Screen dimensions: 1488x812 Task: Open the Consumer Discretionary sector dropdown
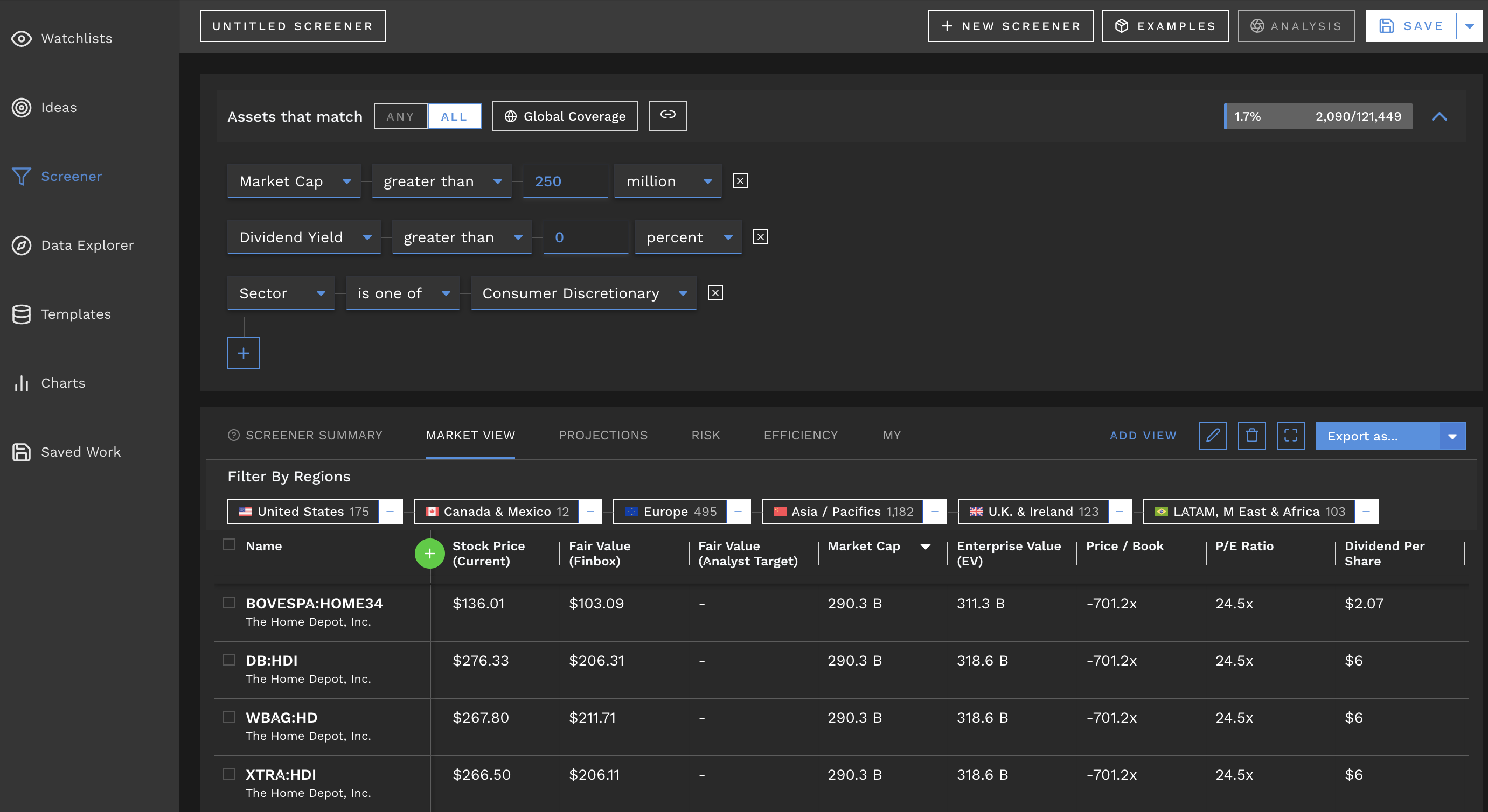click(x=583, y=293)
